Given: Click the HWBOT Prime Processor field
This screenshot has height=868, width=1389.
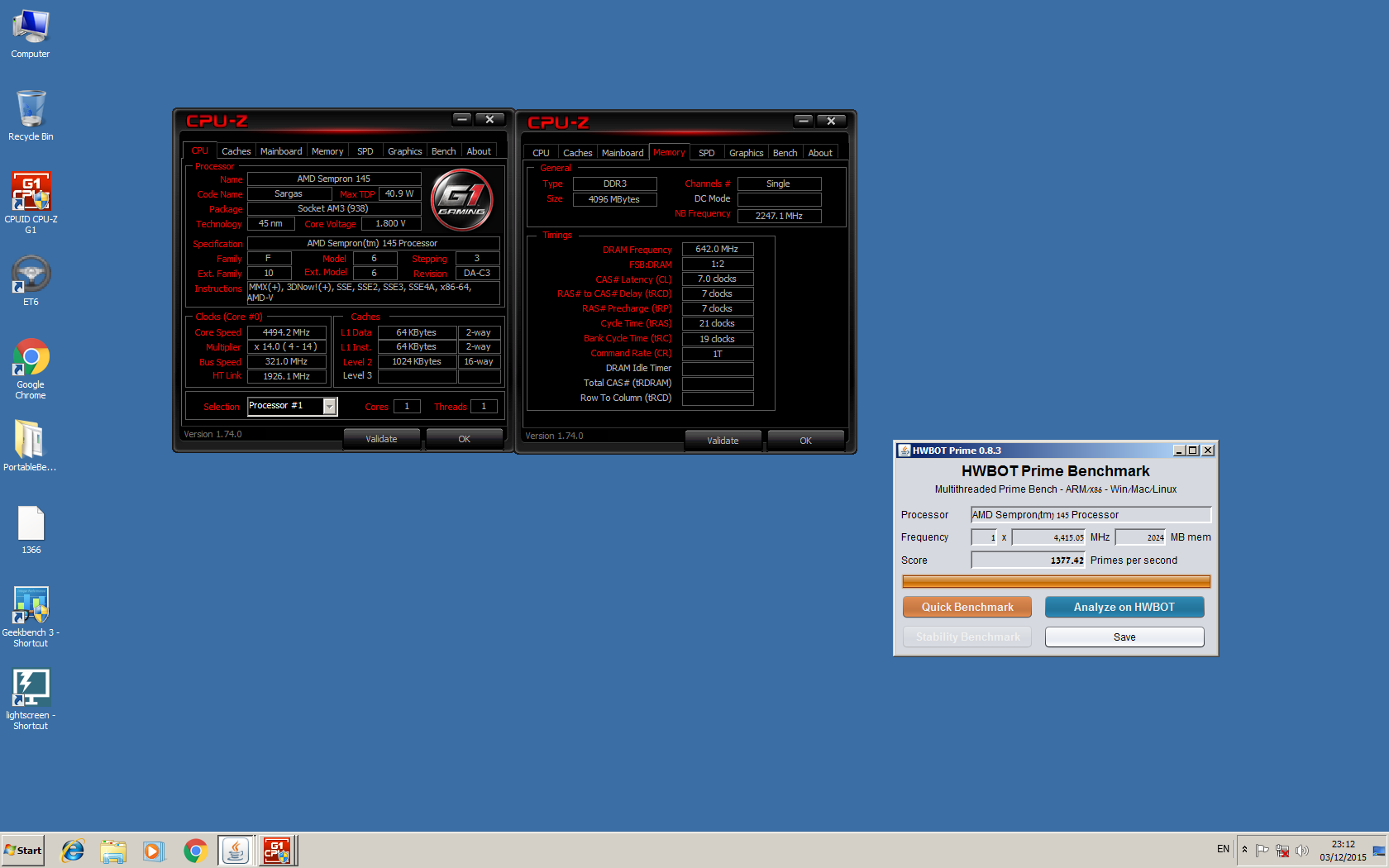Looking at the screenshot, I should point(1091,514).
